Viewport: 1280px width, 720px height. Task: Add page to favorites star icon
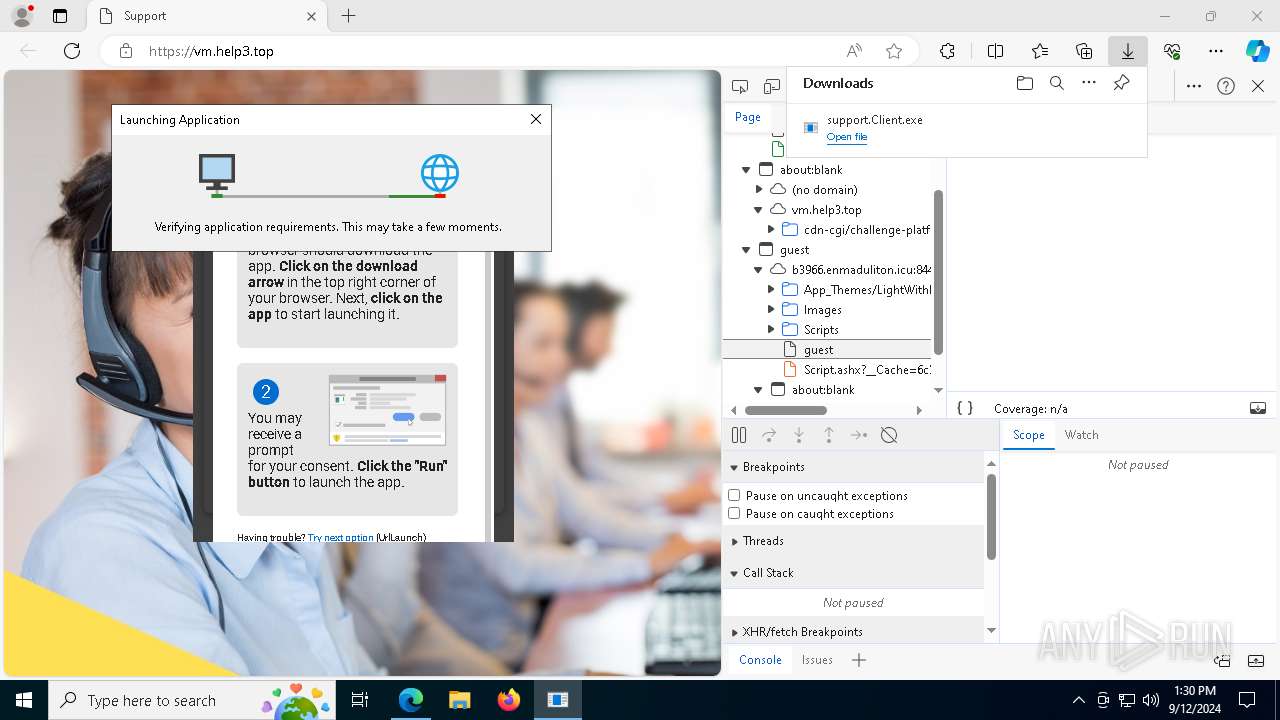[x=894, y=51]
